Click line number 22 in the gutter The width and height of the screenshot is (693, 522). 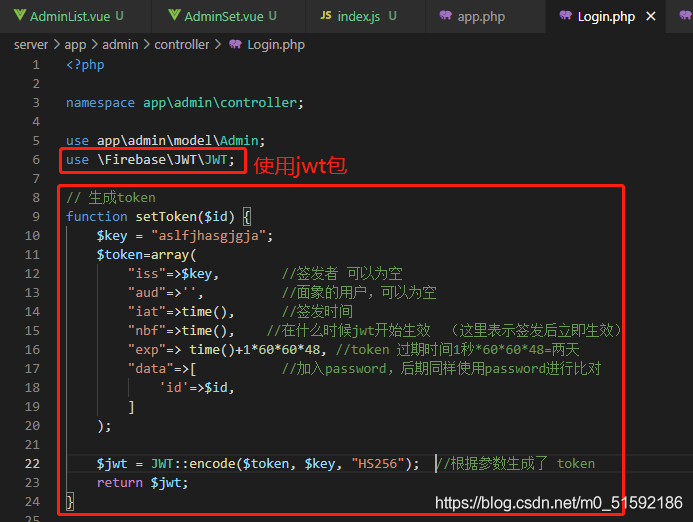point(32,464)
